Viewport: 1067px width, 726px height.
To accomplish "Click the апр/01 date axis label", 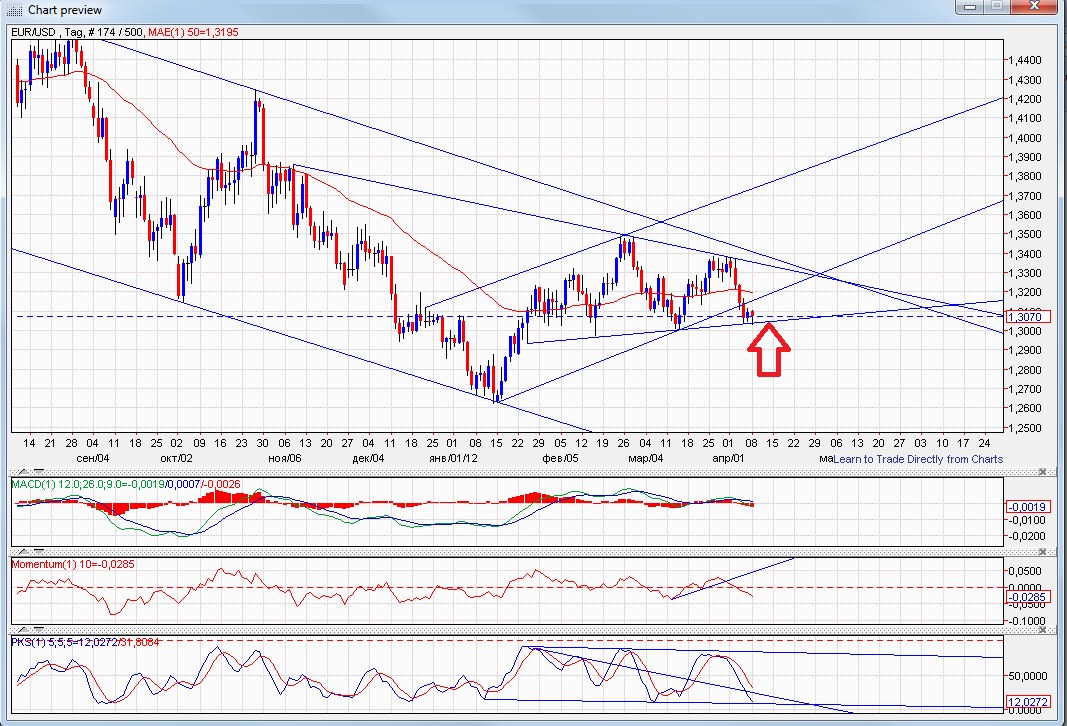I will pyautogui.click(x=728, y=459).
